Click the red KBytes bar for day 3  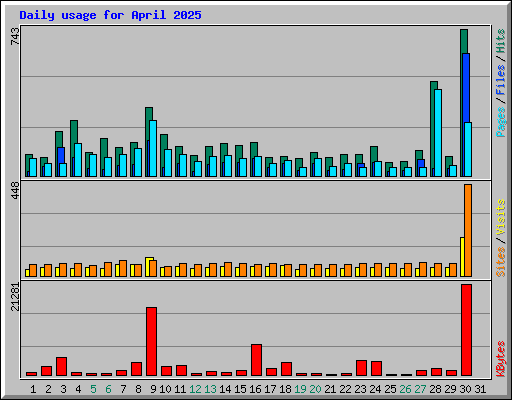61,367
